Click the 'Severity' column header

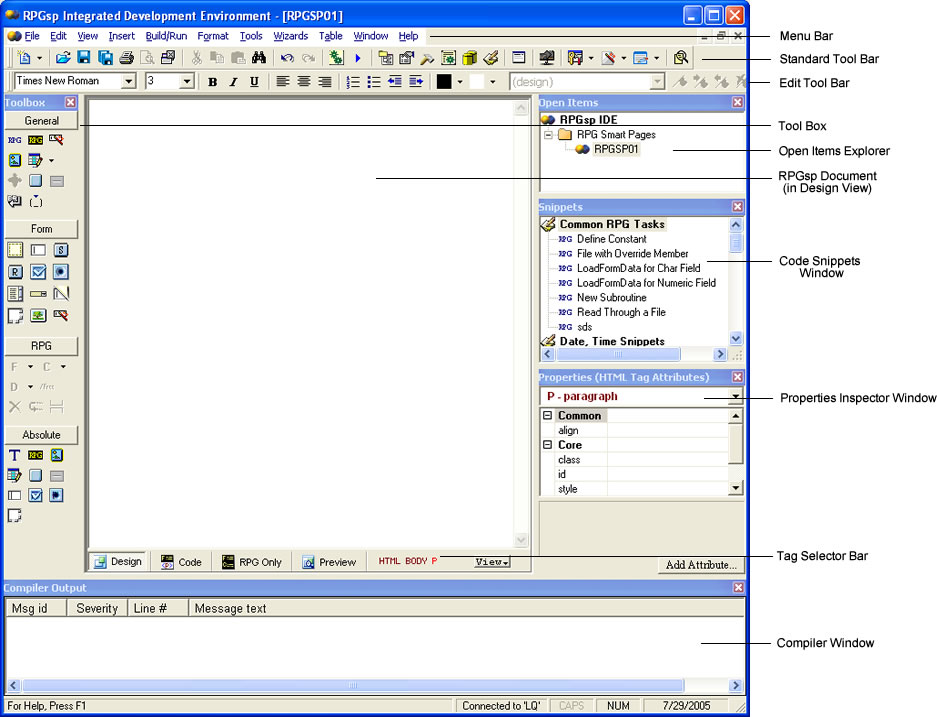(97, 608)
